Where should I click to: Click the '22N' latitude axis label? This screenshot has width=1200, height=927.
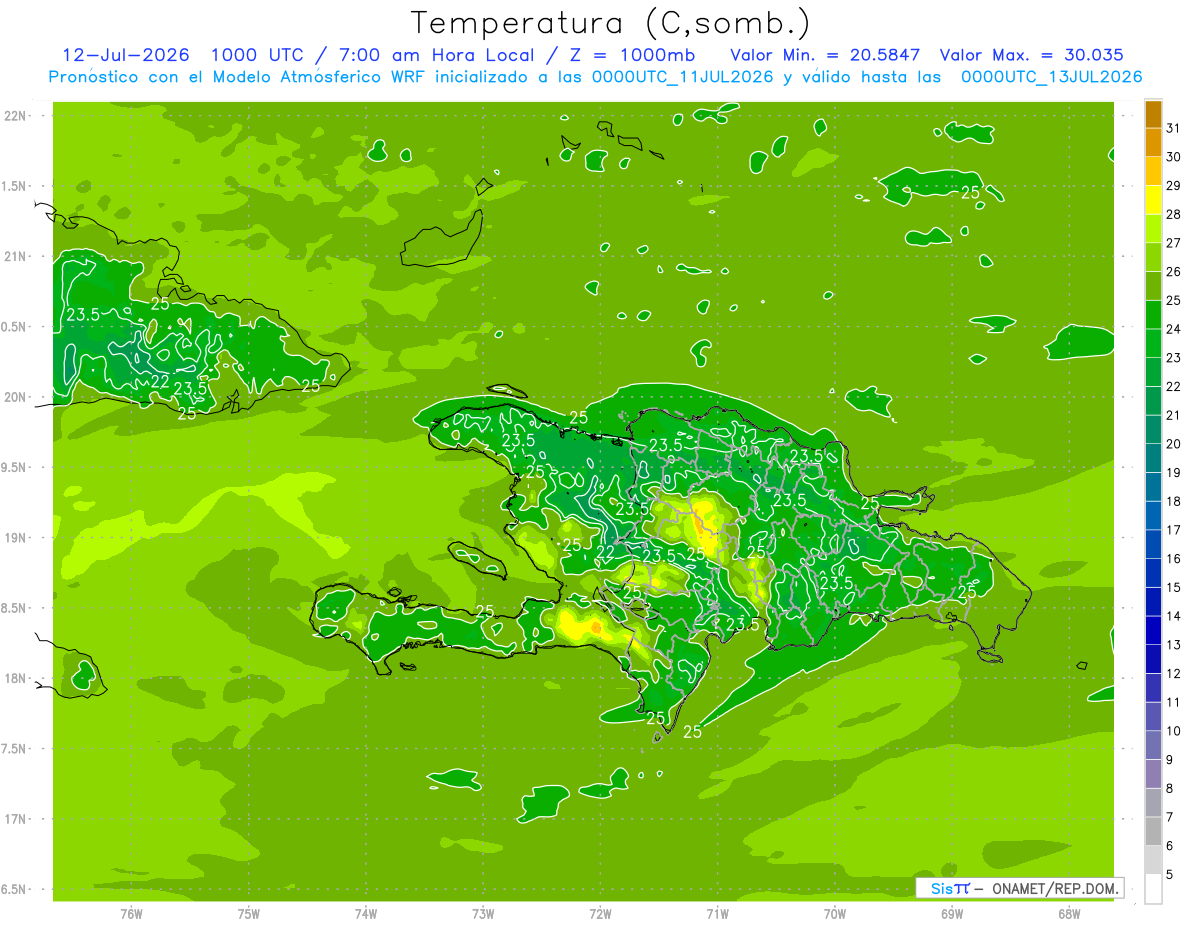(16, 115)
